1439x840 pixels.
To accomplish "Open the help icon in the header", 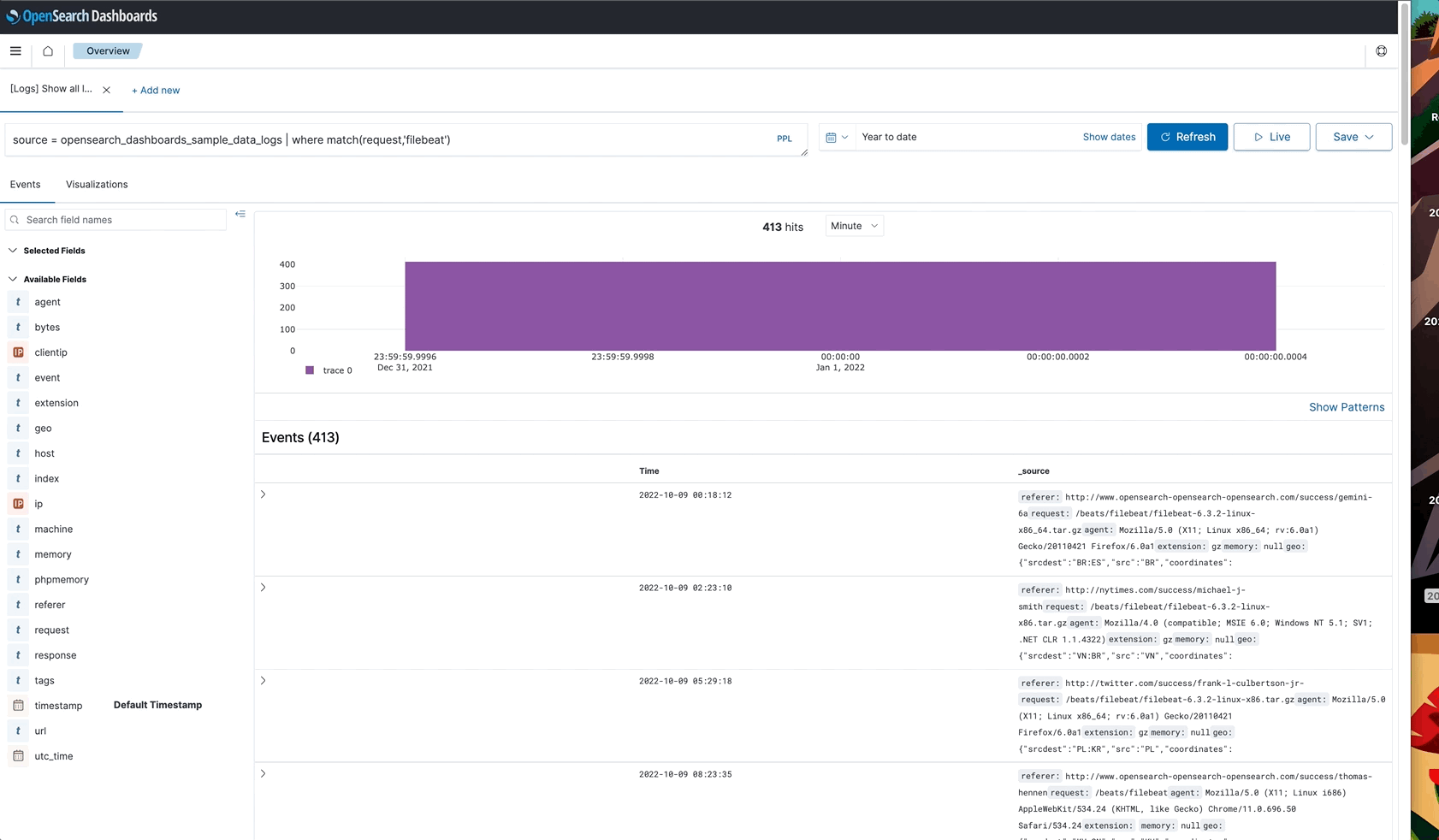I will [1381, 51].
